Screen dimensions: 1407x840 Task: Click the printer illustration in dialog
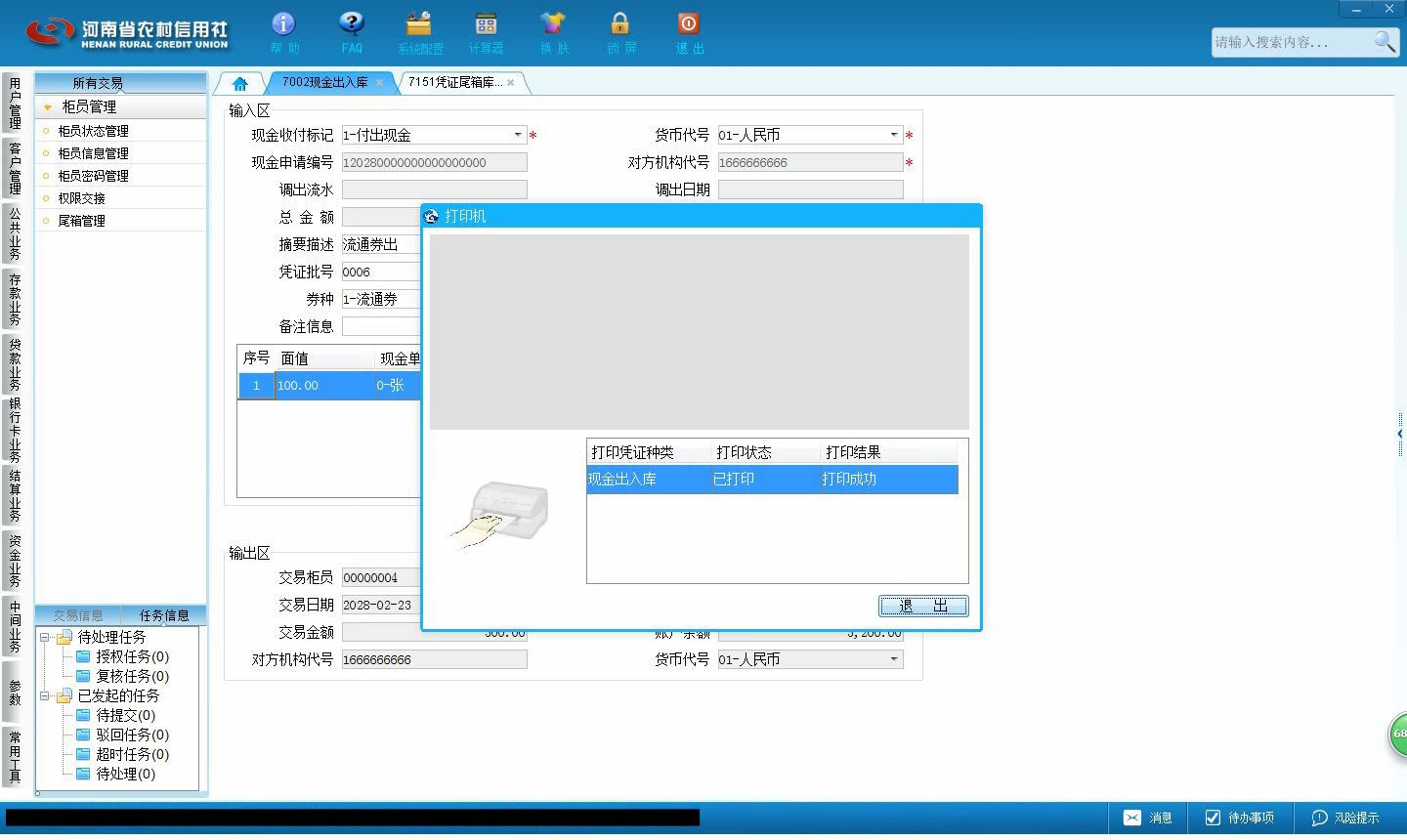tap(500, 515)
